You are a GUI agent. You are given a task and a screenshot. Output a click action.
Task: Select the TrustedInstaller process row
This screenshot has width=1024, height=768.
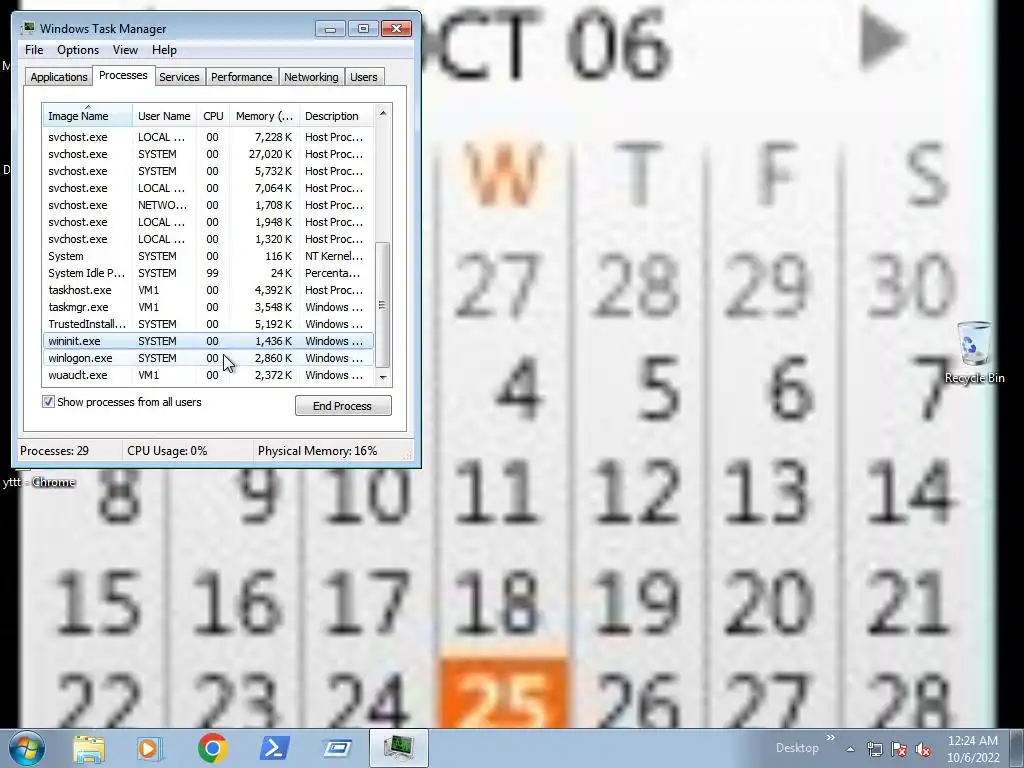pyautogui.click(x=208, y=324)
